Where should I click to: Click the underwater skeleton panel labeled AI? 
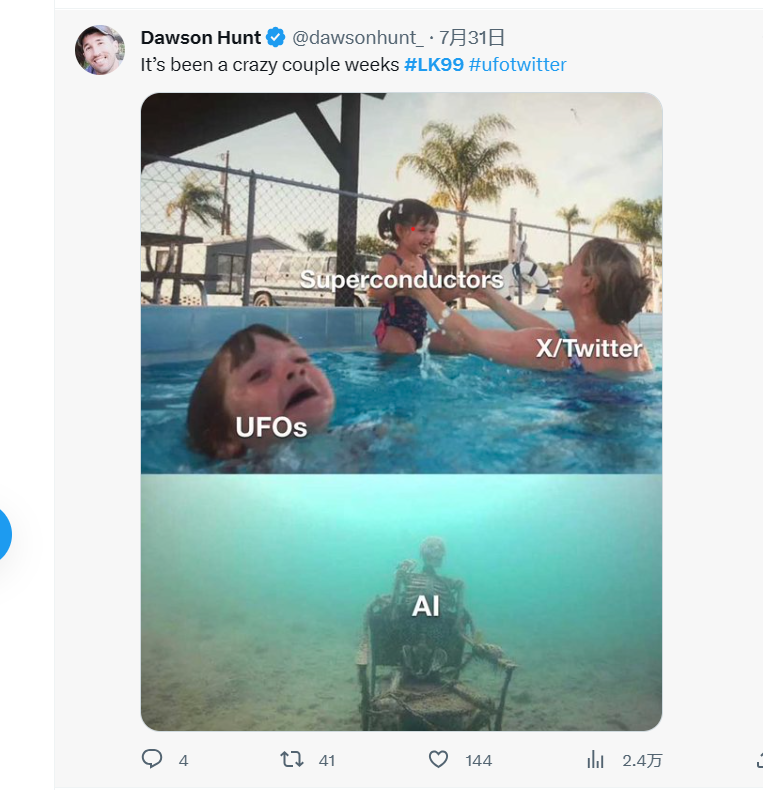click(x=401, y=602)
